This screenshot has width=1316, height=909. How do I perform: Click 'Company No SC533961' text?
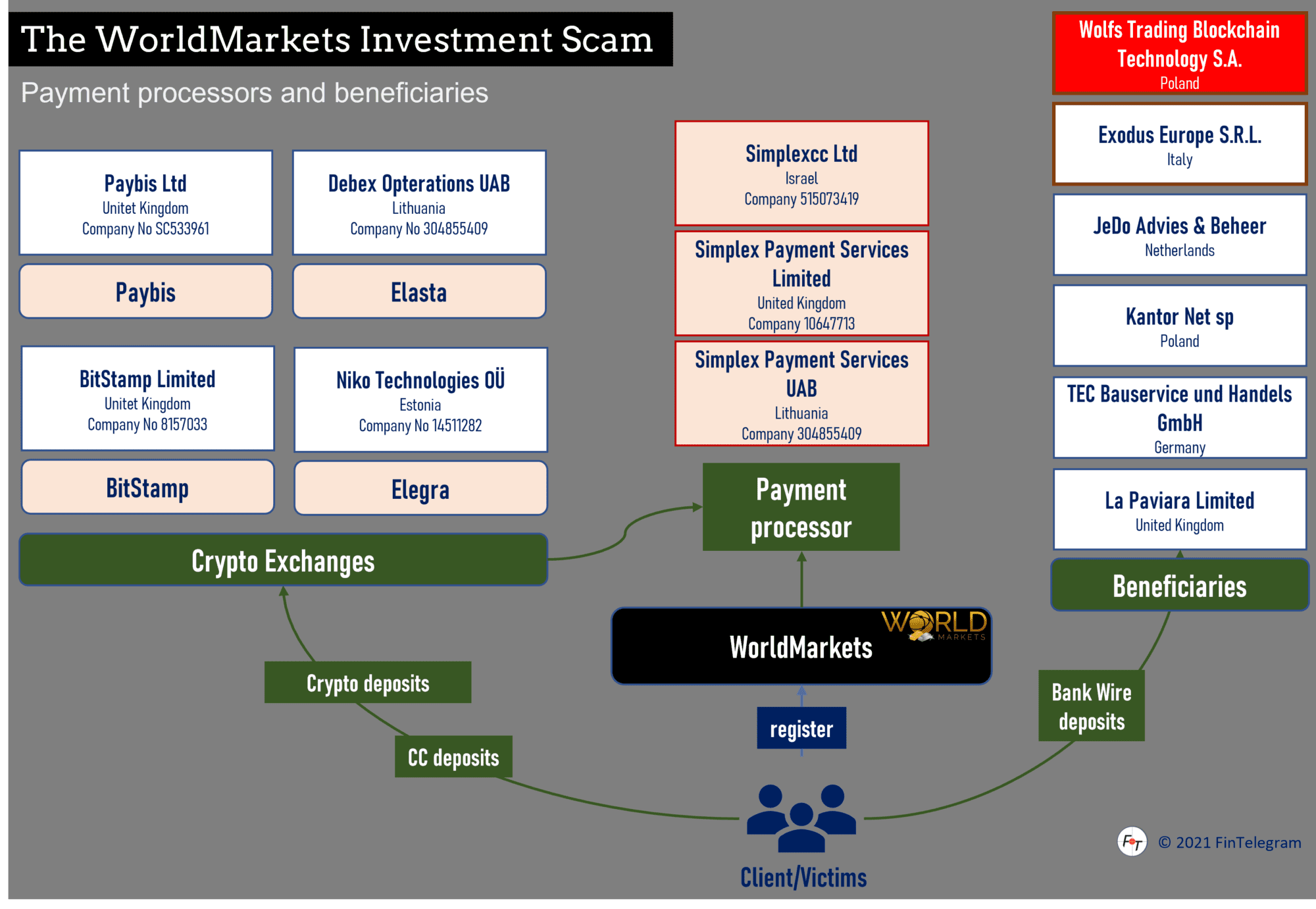146,229
